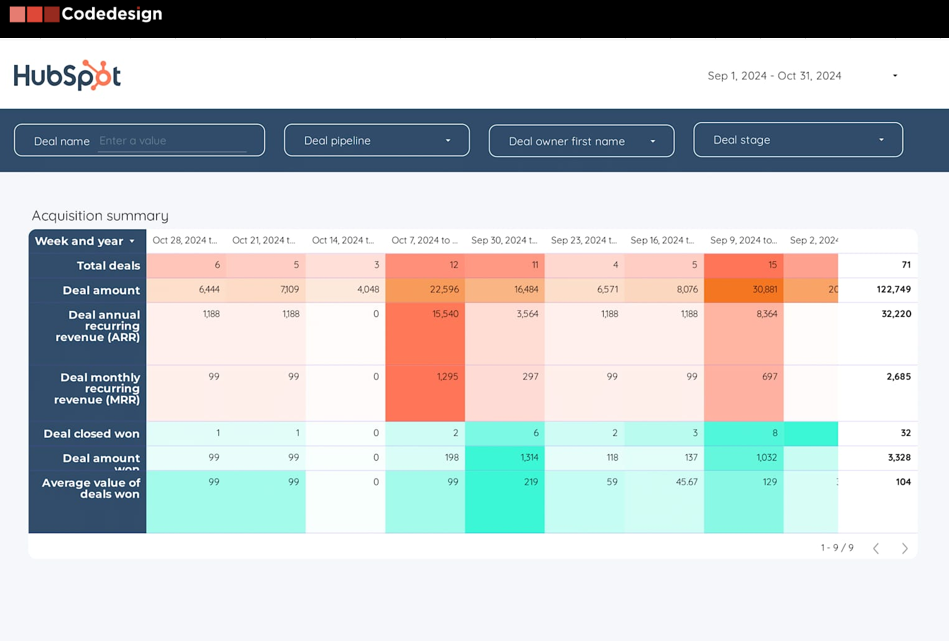This screenshot has width=949, height=641.
Task: Click the Sep 9, 2024 column header
Action: click(743, 241)
